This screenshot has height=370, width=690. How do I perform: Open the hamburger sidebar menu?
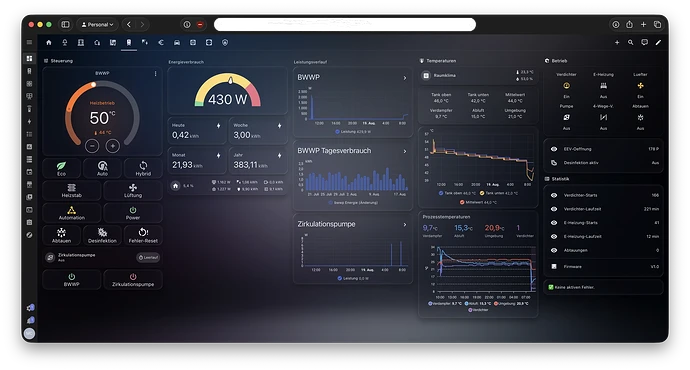coord(29,43)
